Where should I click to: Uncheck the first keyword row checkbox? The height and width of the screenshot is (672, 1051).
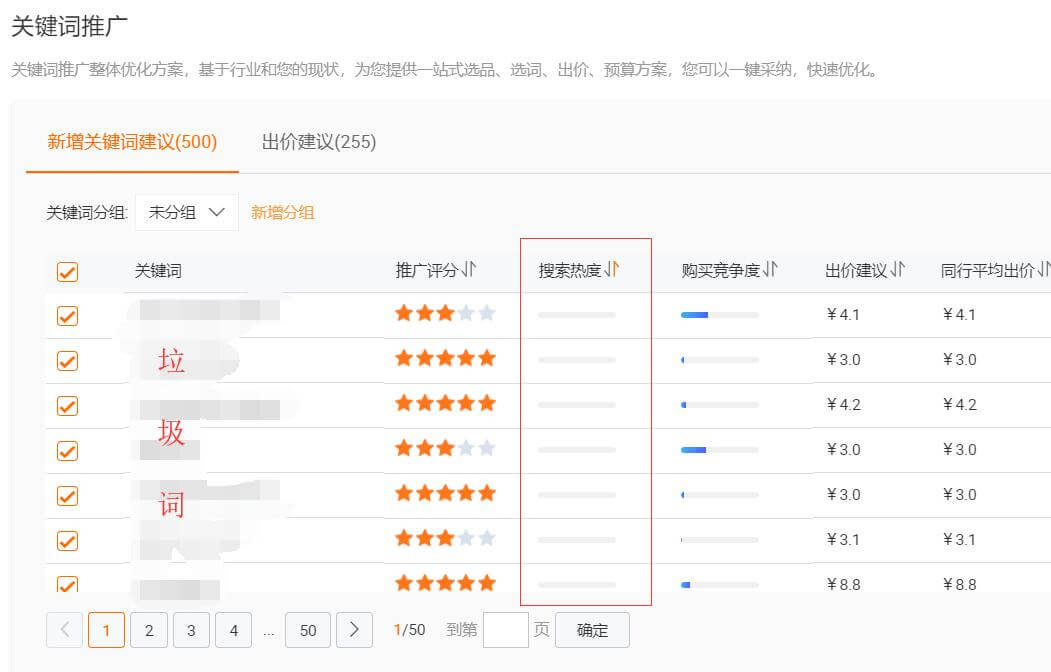coord(67,315)
